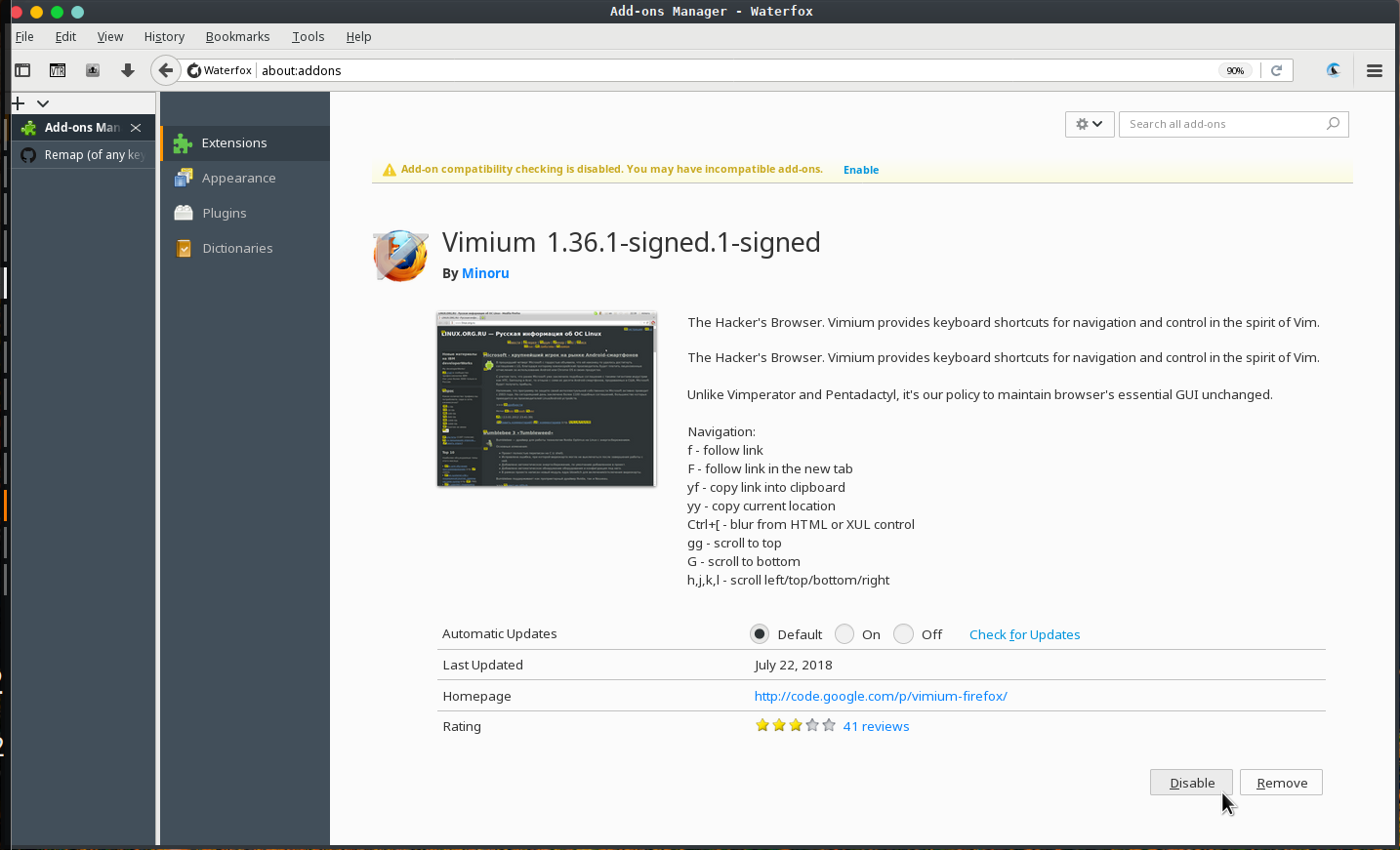This screenshot has width=1400, height=850.
Task: Select the Default automatic updates radio button
Action: coord(760,633)
